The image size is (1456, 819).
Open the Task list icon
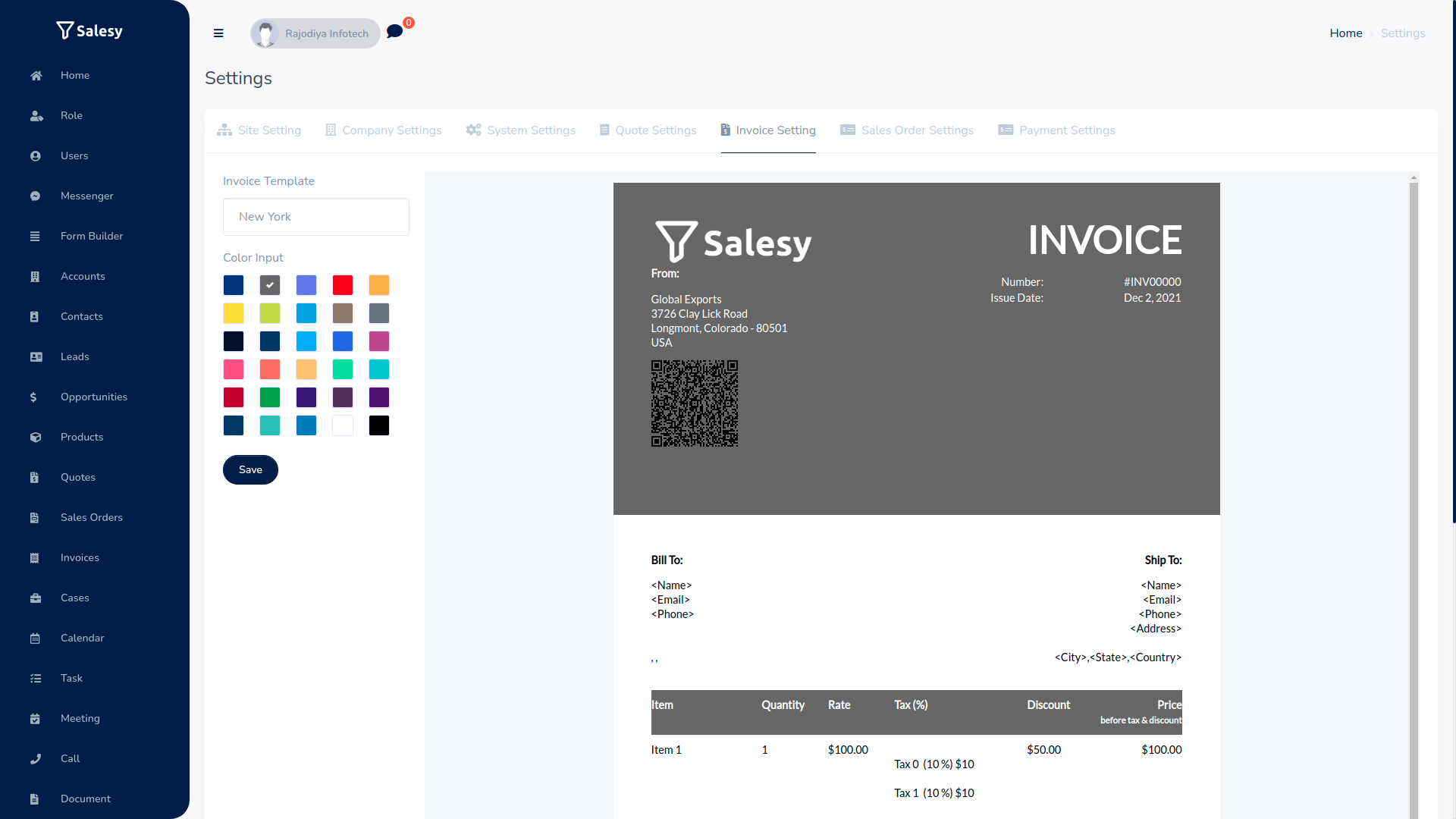36,678
